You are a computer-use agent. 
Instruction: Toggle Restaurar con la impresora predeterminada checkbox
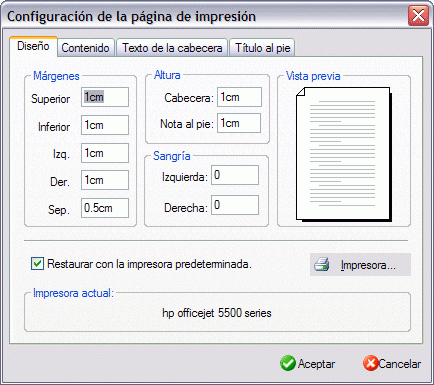[37, 264]
